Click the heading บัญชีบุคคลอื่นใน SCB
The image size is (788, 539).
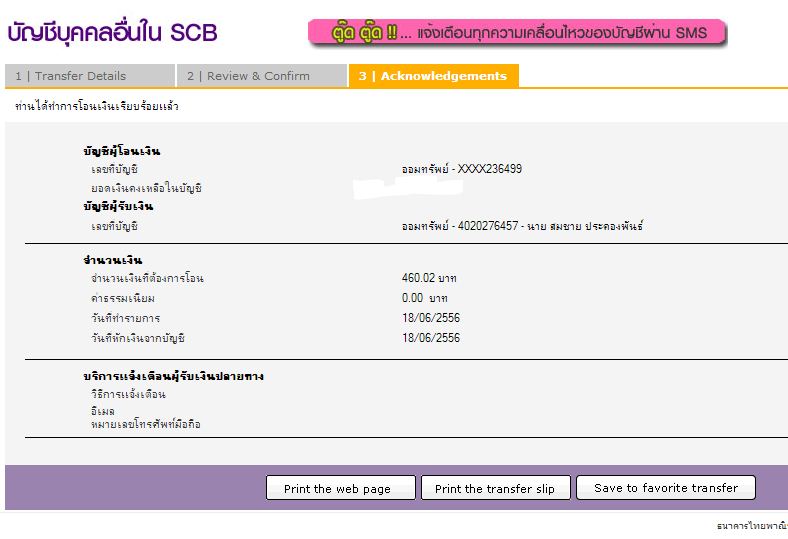[113, 33]
